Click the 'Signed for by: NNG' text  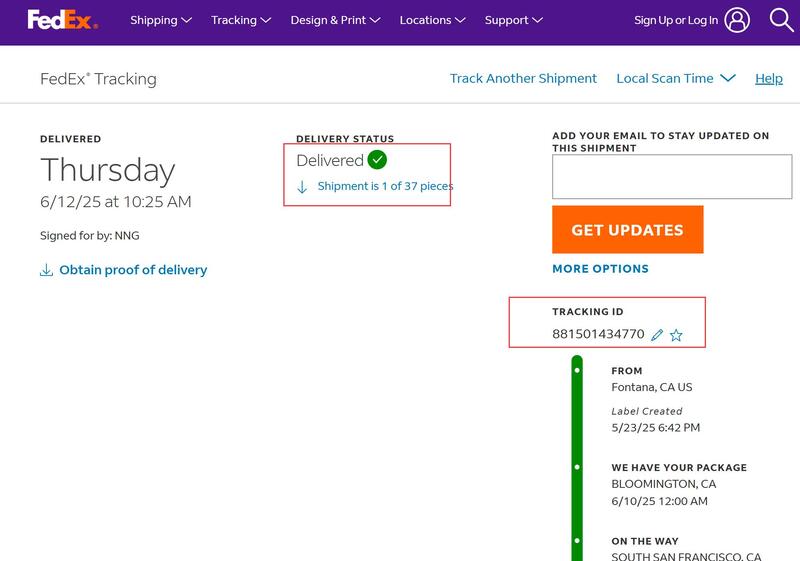tap(90, 236)
